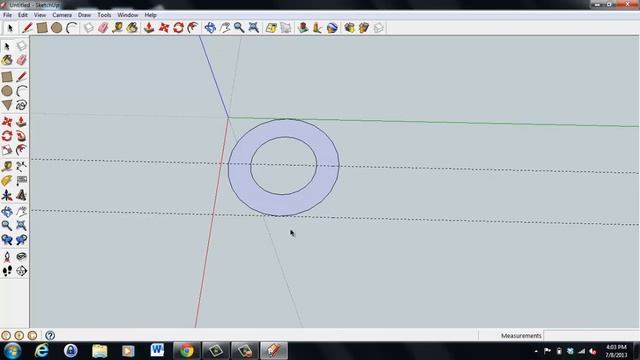This screenshot has width=640, height=360.
Task: Open the Tools menu
Action: (x=104, y=15)
